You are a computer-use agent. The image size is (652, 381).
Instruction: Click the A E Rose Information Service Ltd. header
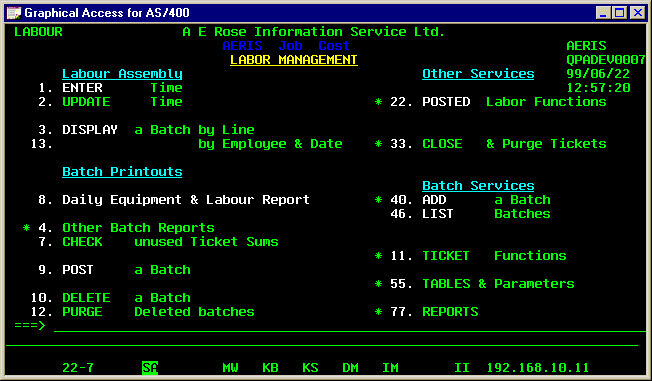point(314,32)
